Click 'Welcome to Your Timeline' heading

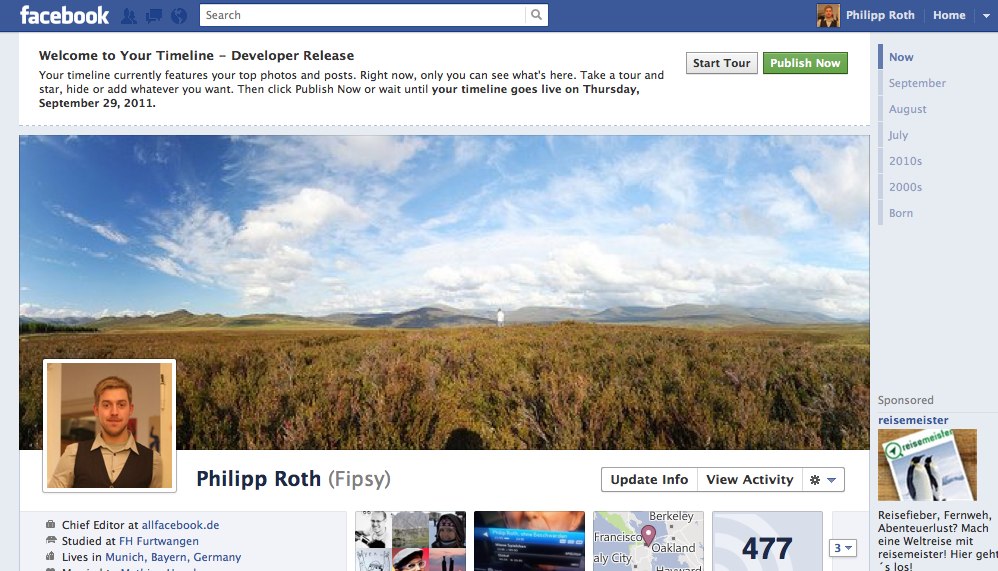(196, 55)
